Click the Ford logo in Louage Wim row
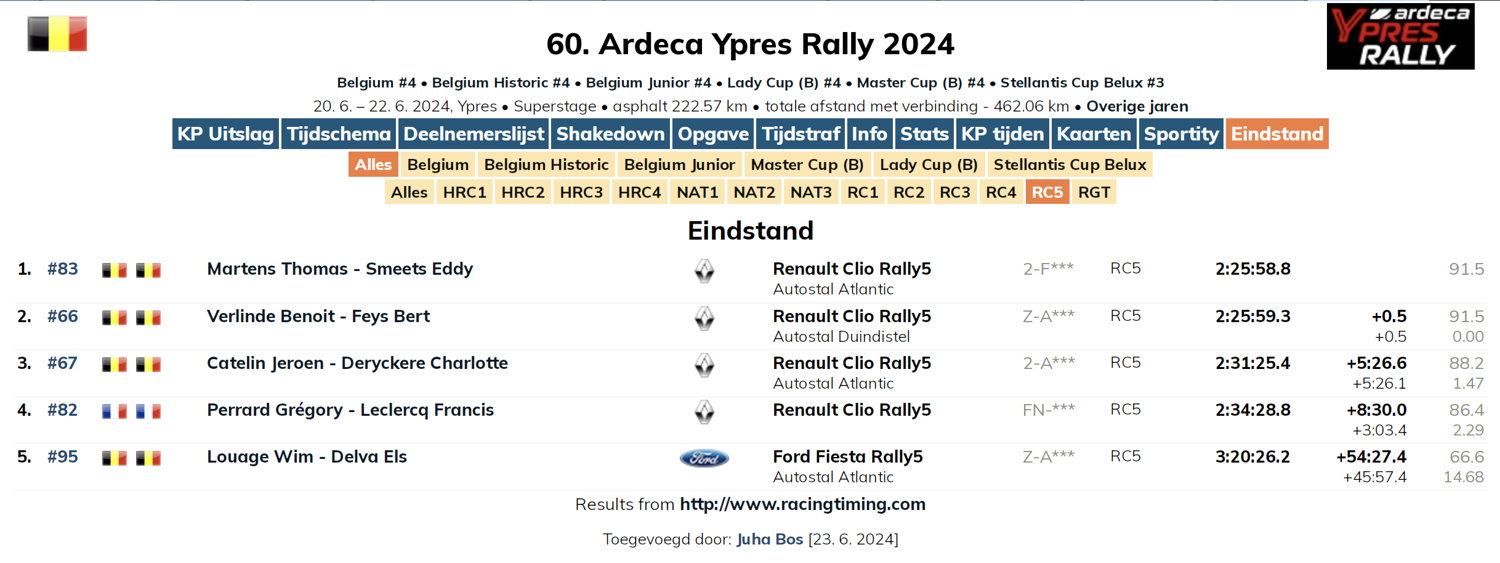 tap(704, 458)
